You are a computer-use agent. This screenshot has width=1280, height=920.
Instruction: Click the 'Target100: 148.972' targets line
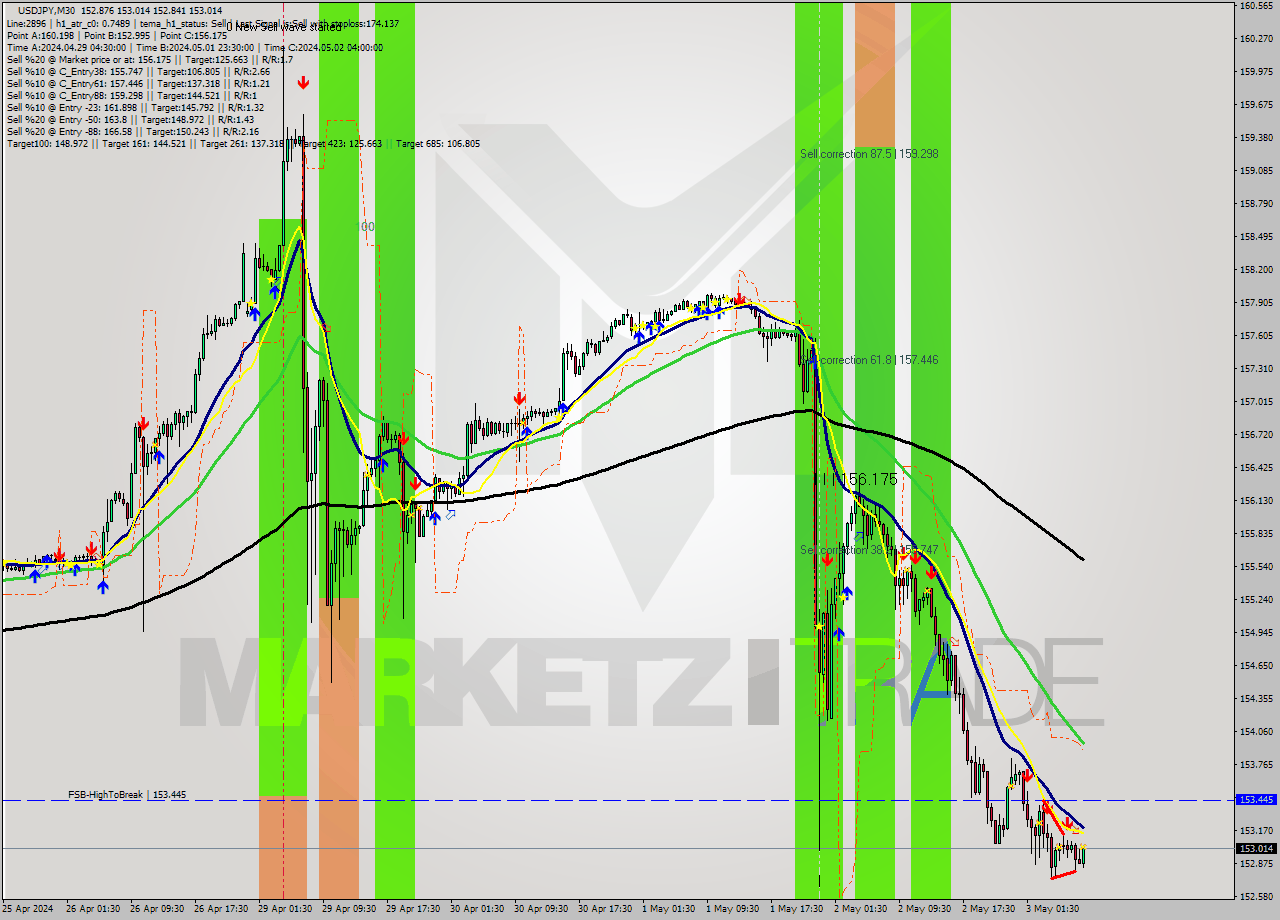click(x=243, y=144)
